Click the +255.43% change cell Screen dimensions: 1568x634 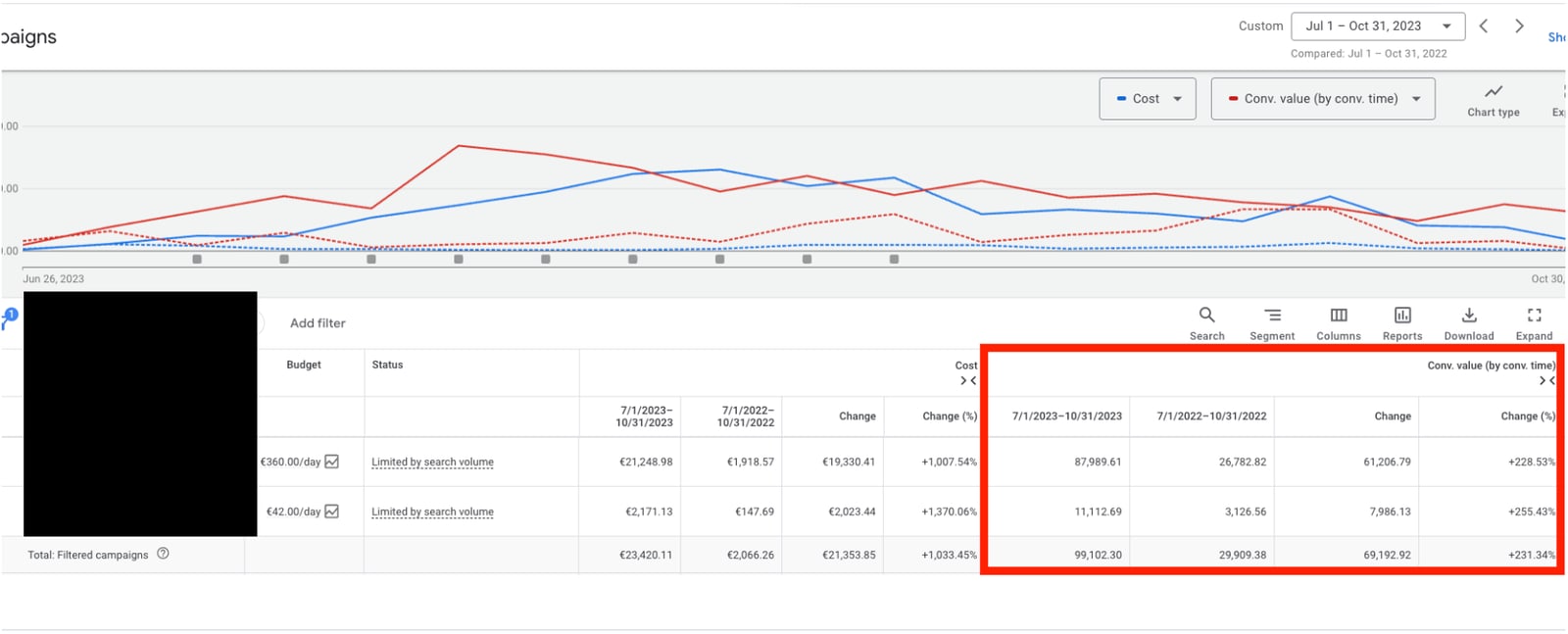click(x=1532, y=512)
